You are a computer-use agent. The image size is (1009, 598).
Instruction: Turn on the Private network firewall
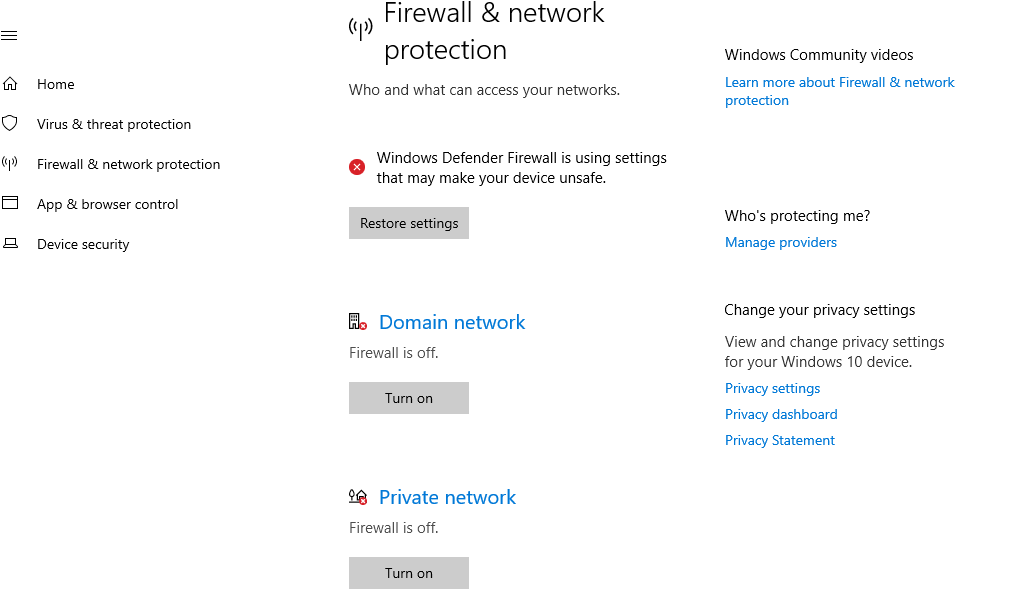(x=409, y=573)
